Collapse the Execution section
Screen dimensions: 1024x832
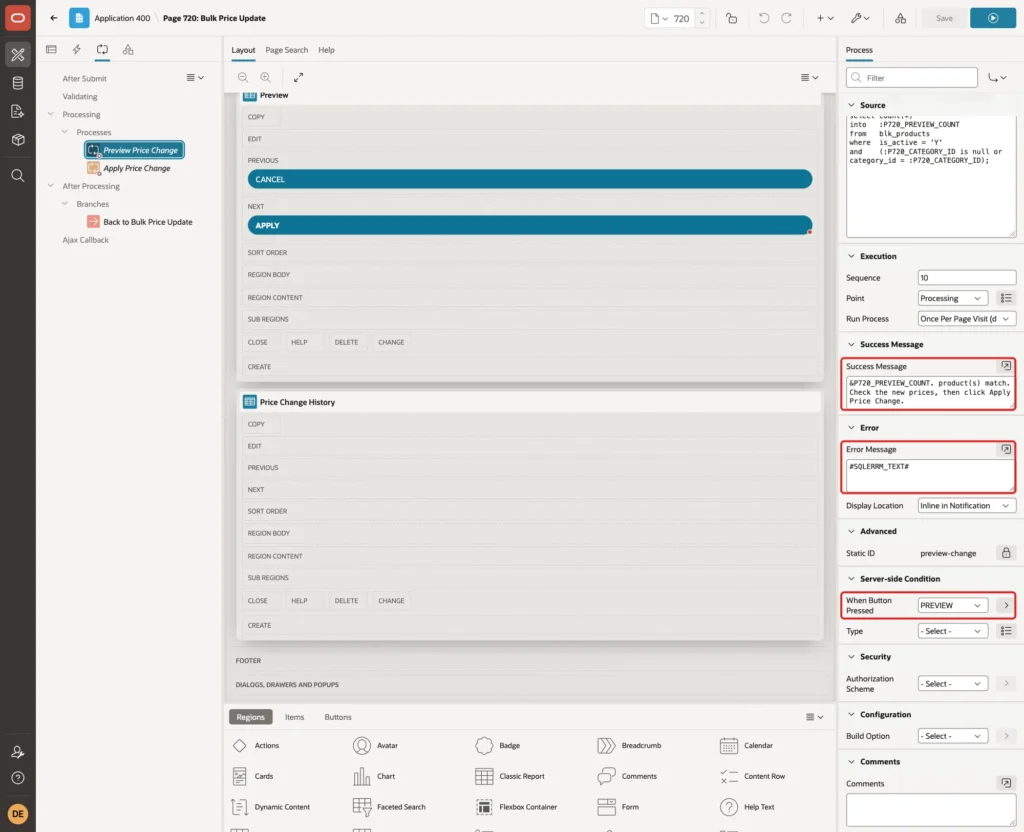tap(851, 256)
